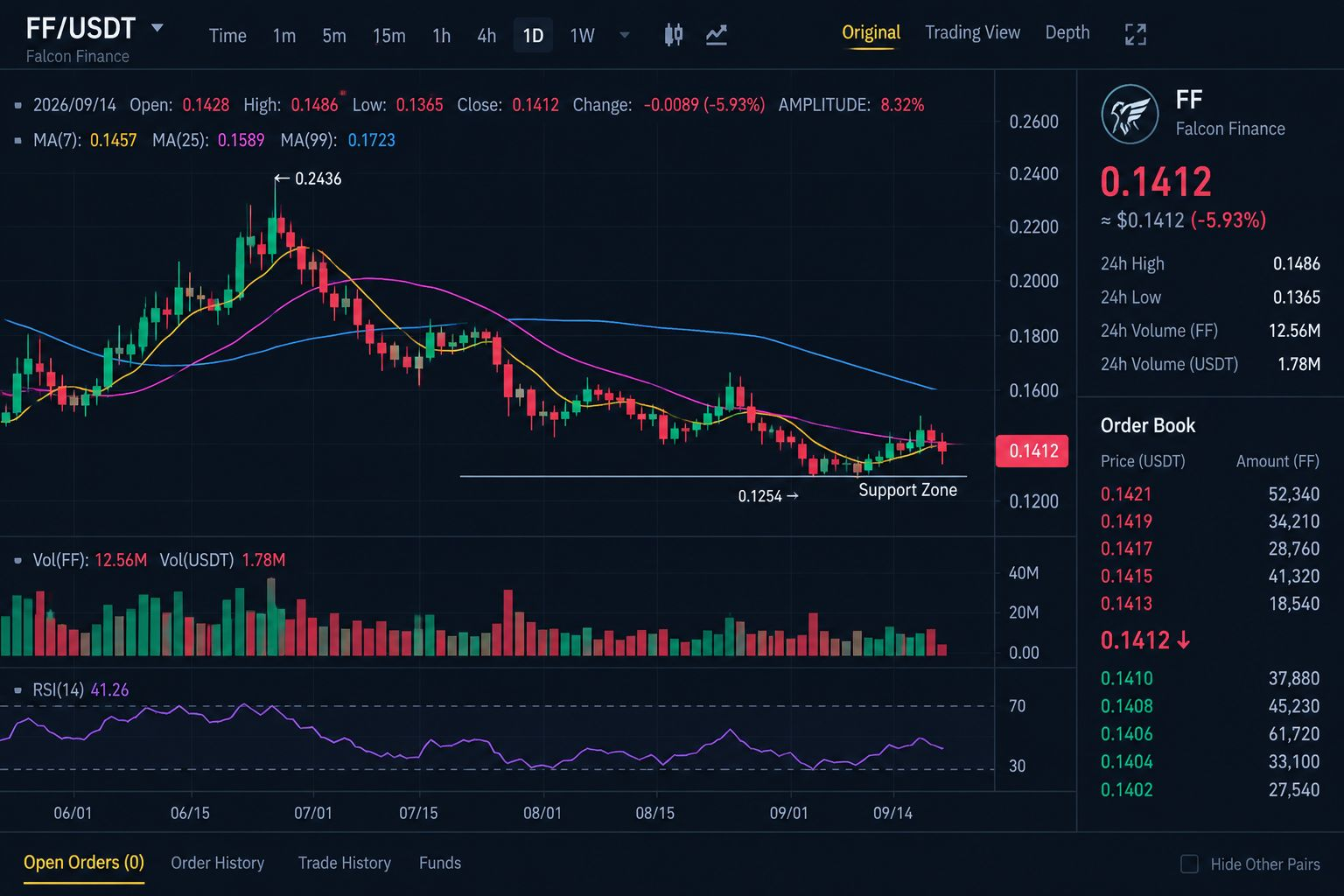The width and height of the screenshot is (1344, 896).
Task: Collapse the Vol(FF) indicator bullet
Action: (18, 560)
